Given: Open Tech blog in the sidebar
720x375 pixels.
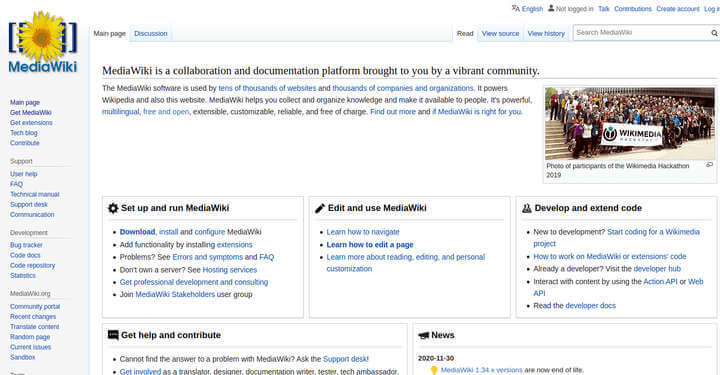Looking at the screenshot, I should (x=24, y=133).
